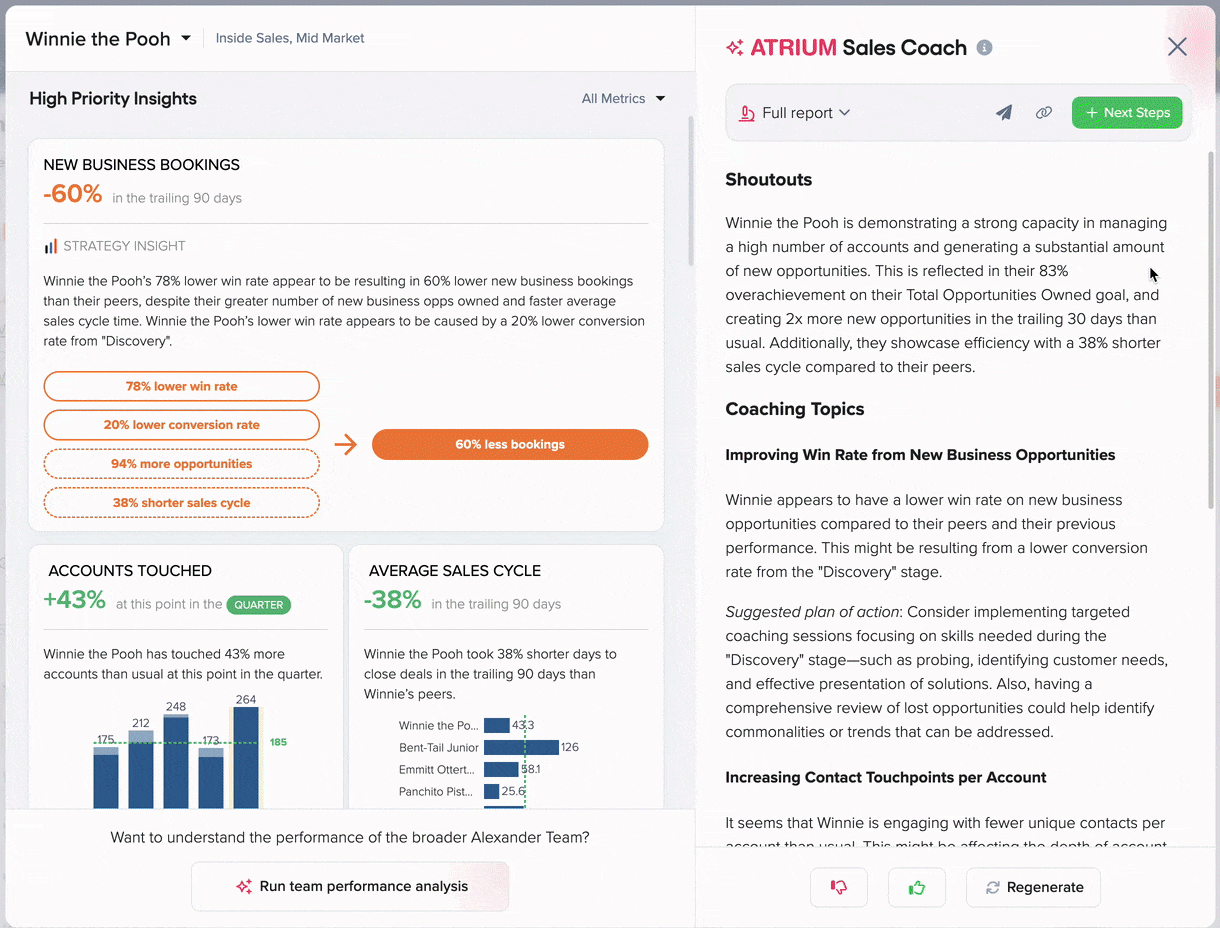Click the "High Priority Insights" heading

(x=113, y=98)
